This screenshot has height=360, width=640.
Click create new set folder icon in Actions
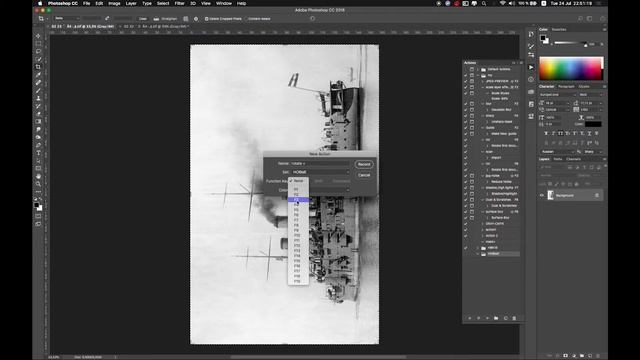coord(496,318)
